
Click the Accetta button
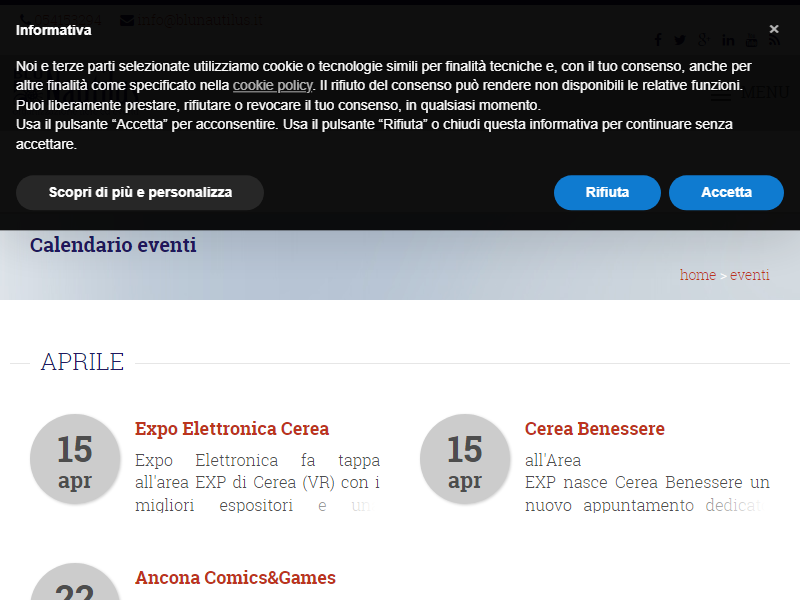tap(726, 192)
